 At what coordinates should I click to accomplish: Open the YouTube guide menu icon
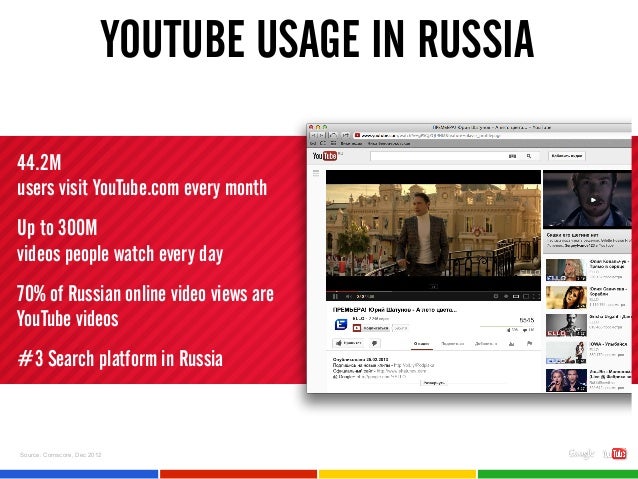tap(316, 173)
